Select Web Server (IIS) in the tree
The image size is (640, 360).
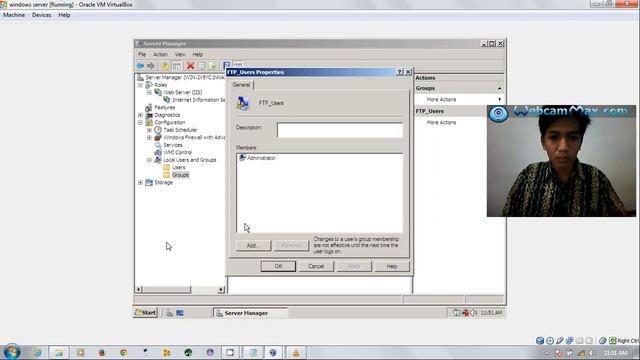182,93
